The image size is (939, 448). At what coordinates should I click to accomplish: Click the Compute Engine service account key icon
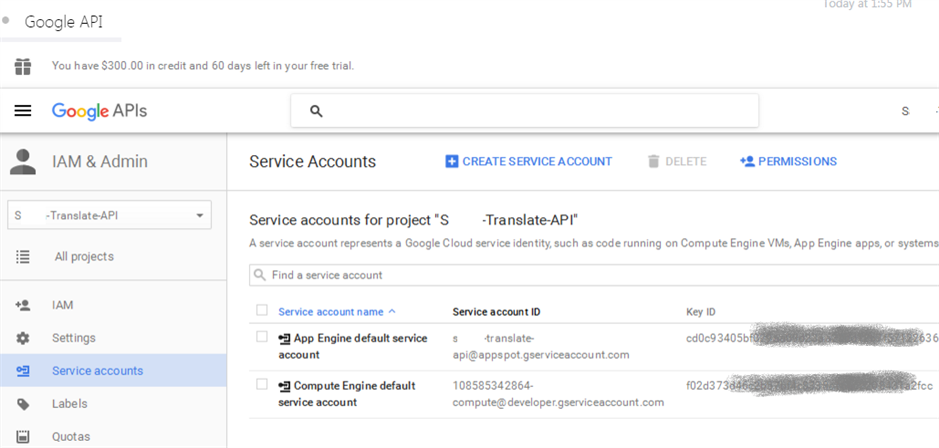pos(284,386)
